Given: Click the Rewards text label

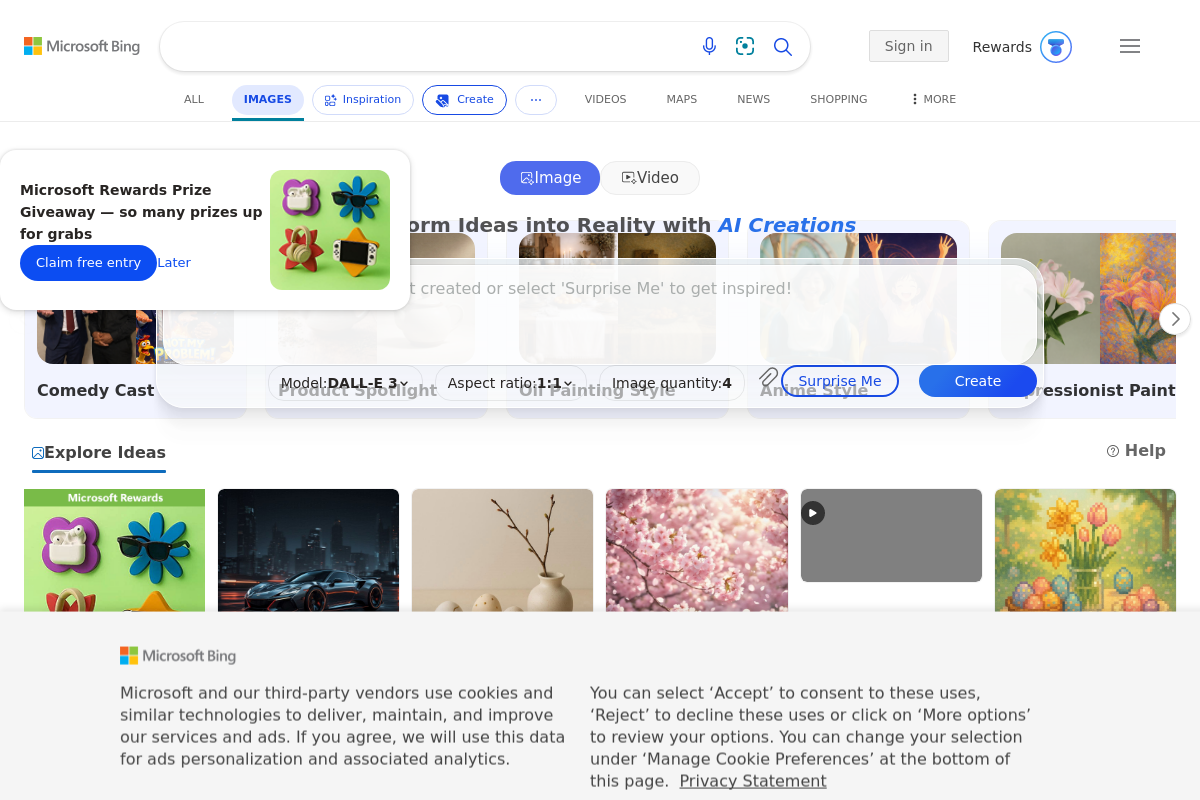Looking at the screenshot, I should click(x=1002, y=47).
